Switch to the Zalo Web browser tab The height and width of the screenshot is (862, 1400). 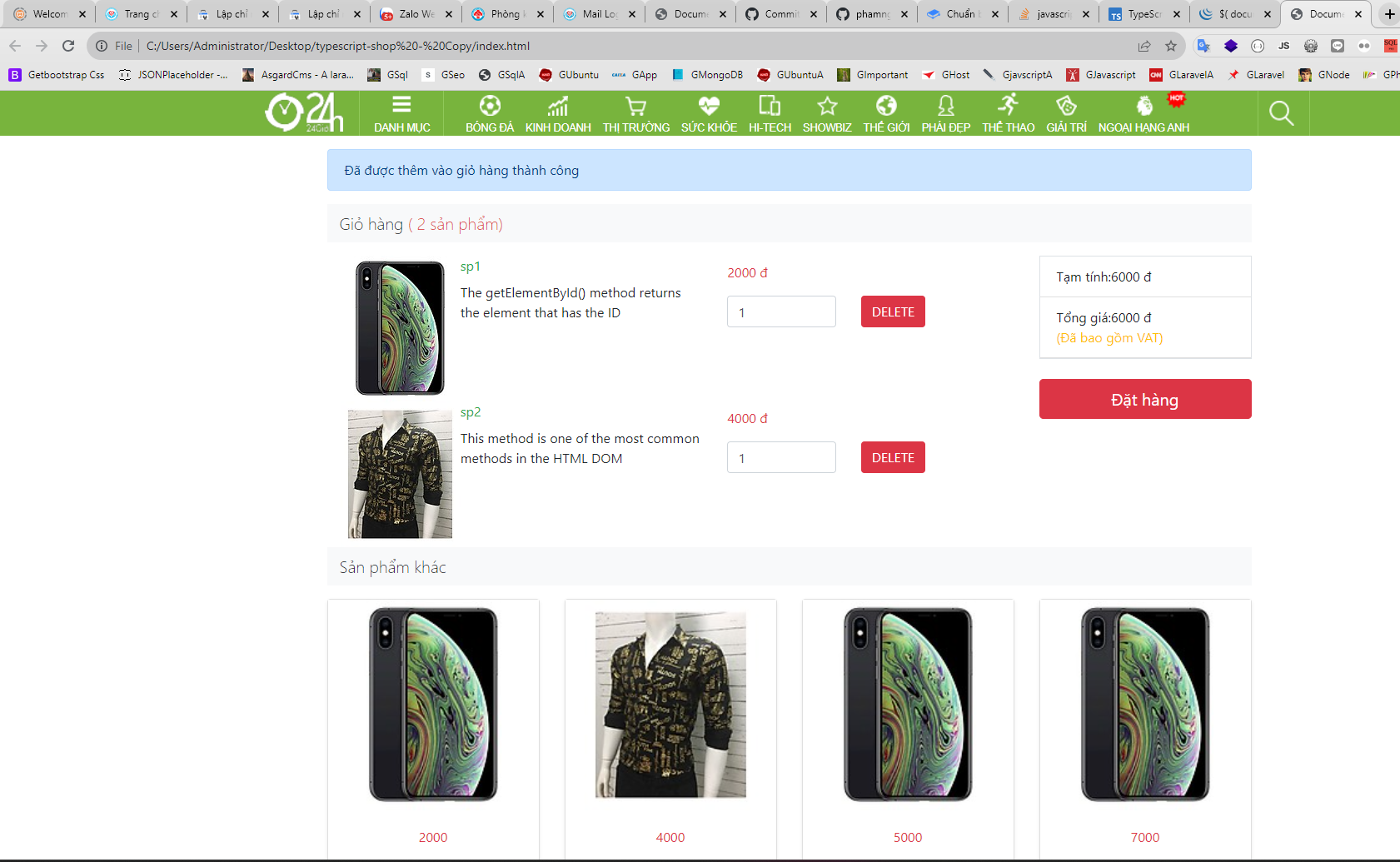click(x=416, y=14)
